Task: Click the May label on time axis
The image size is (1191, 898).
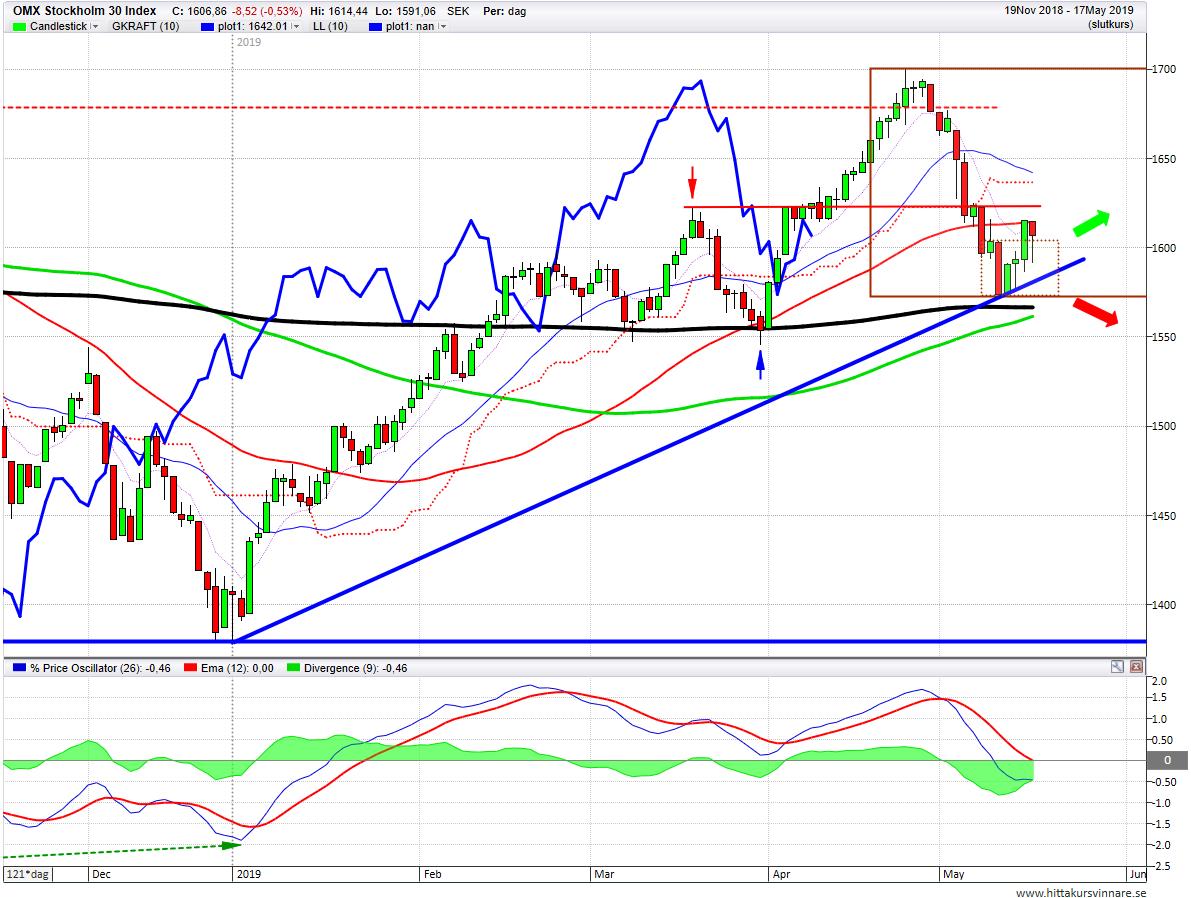Action: point(953,874)
